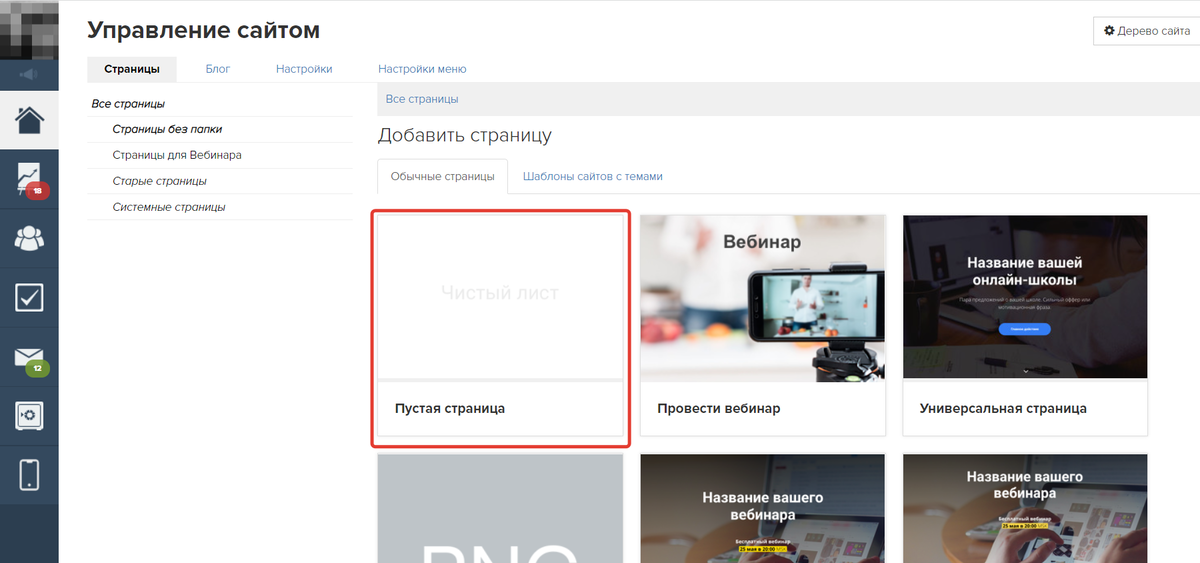The image size is (1200, 563).
Task: Open the mobile phone icon in sidebar
Action: pyautogui.click(x=29, y=474)
